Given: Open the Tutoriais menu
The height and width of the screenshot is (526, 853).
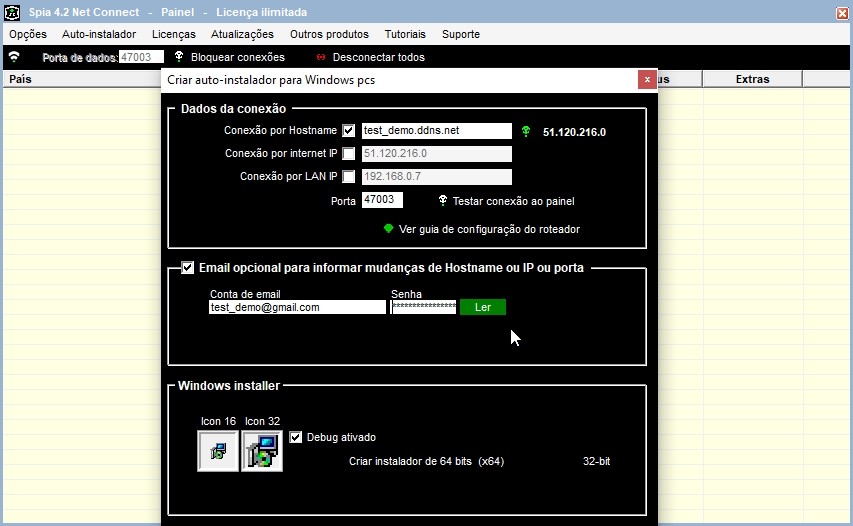Looking at the screenshot, I should coord(405,34).
